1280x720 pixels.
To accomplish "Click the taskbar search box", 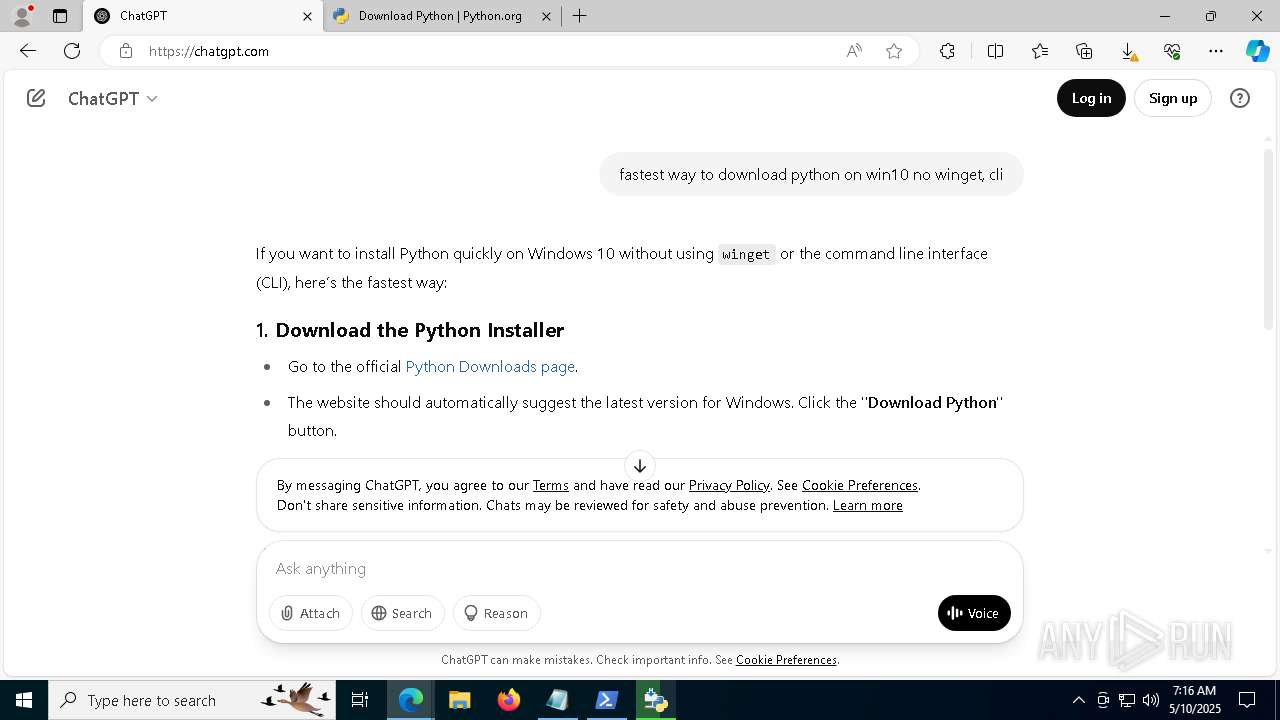I will (x=192, y=700).
